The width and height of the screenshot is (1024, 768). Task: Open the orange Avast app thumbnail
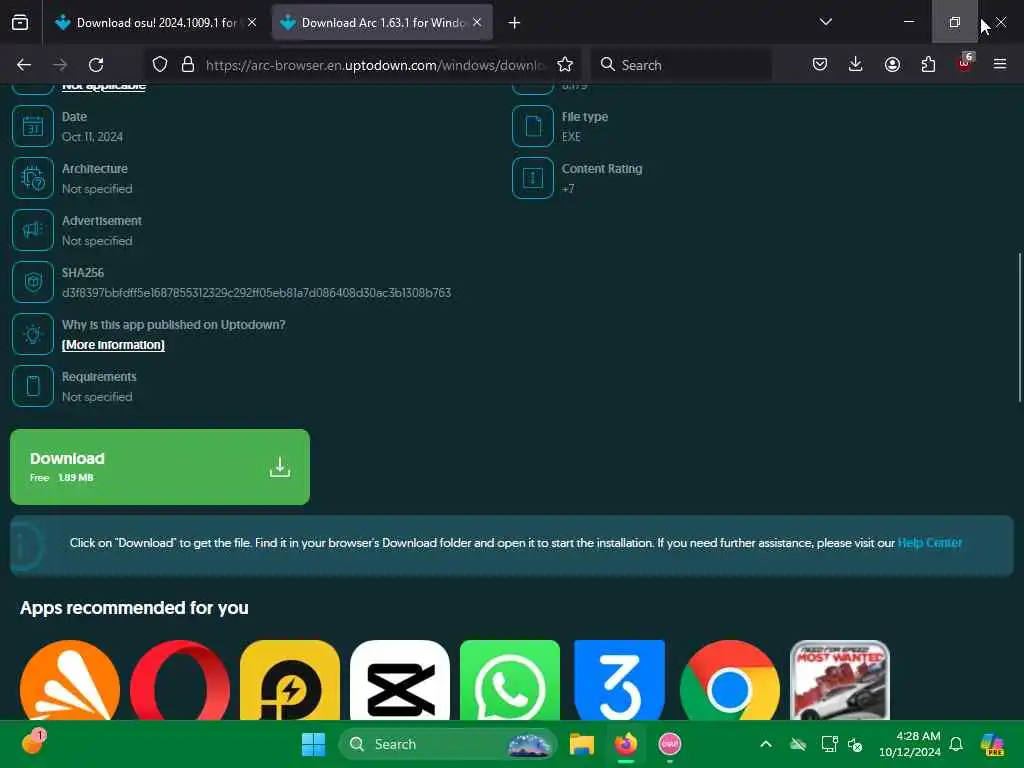(70, 680)
